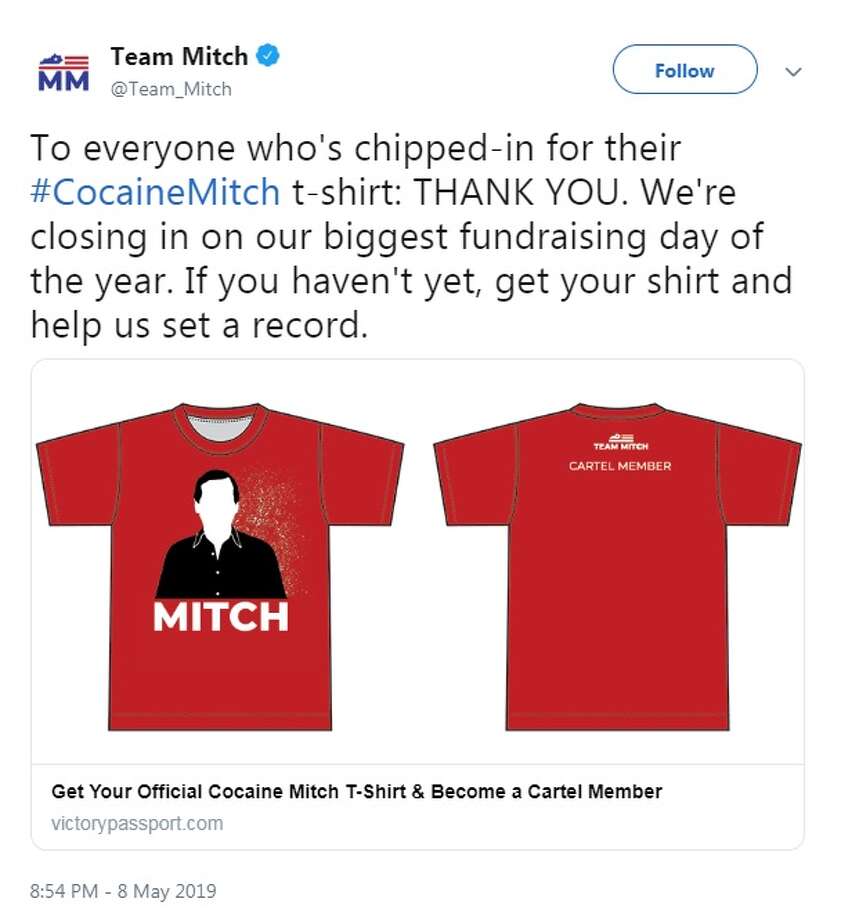The width and height of the screenshot is (841, 920).
Task: Click the 8:54 PM - 8 May 2019 timestamp
Action: [123, 891]
